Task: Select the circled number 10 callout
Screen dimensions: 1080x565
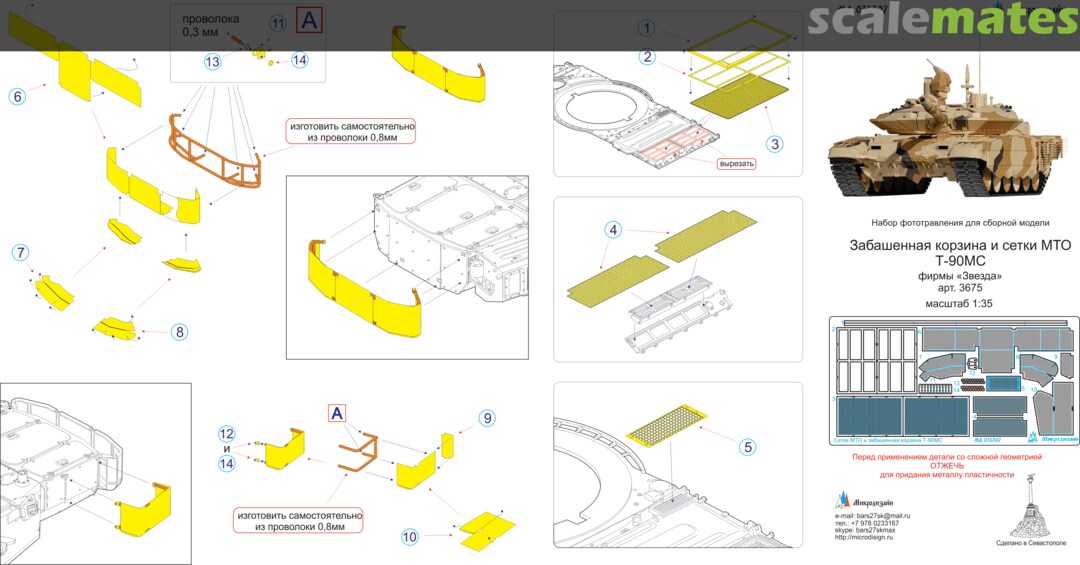Action: tap(408, 537)
